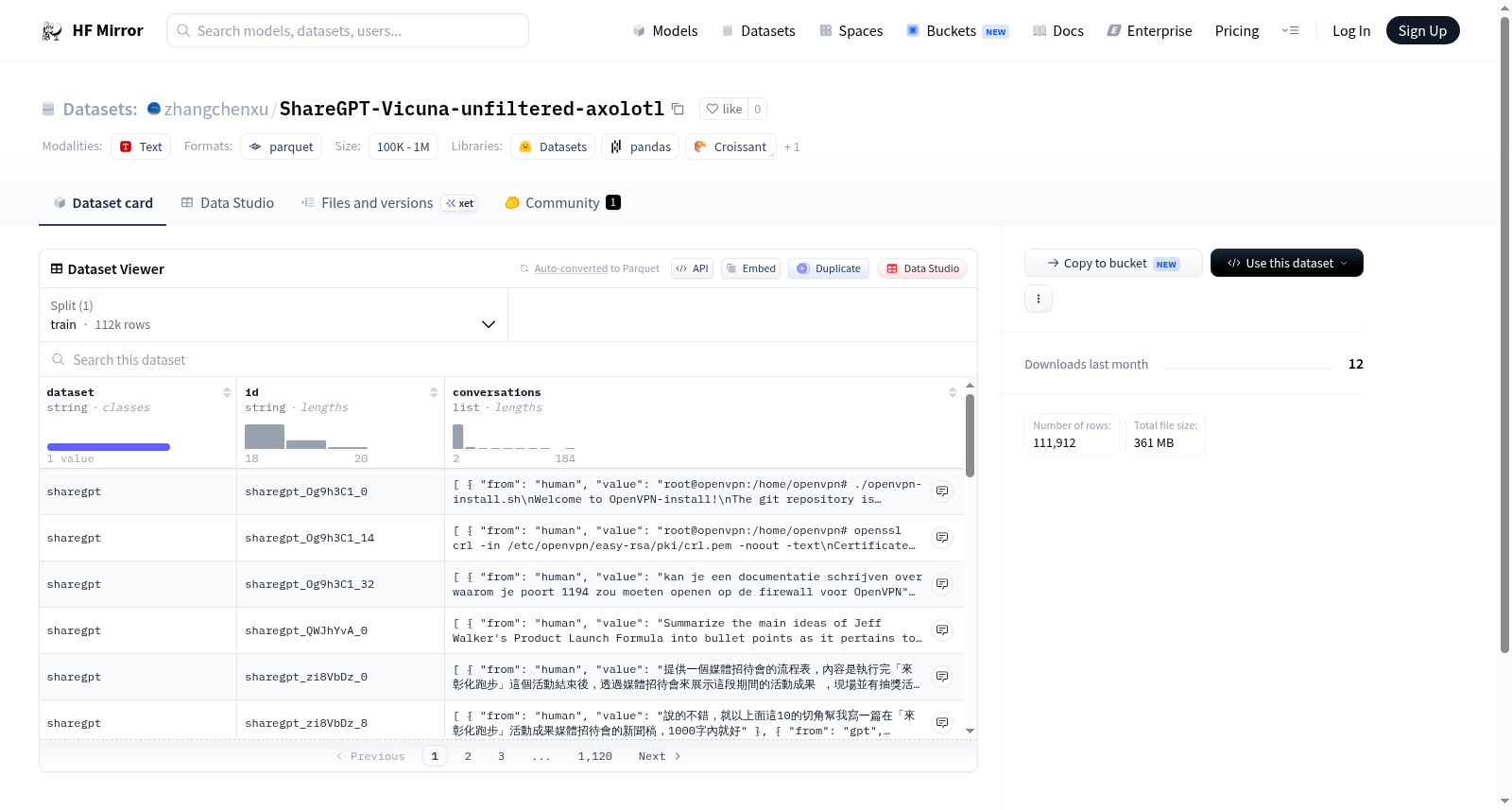
Task: Click Copy to bucket button
Action: coord(1112,263)
